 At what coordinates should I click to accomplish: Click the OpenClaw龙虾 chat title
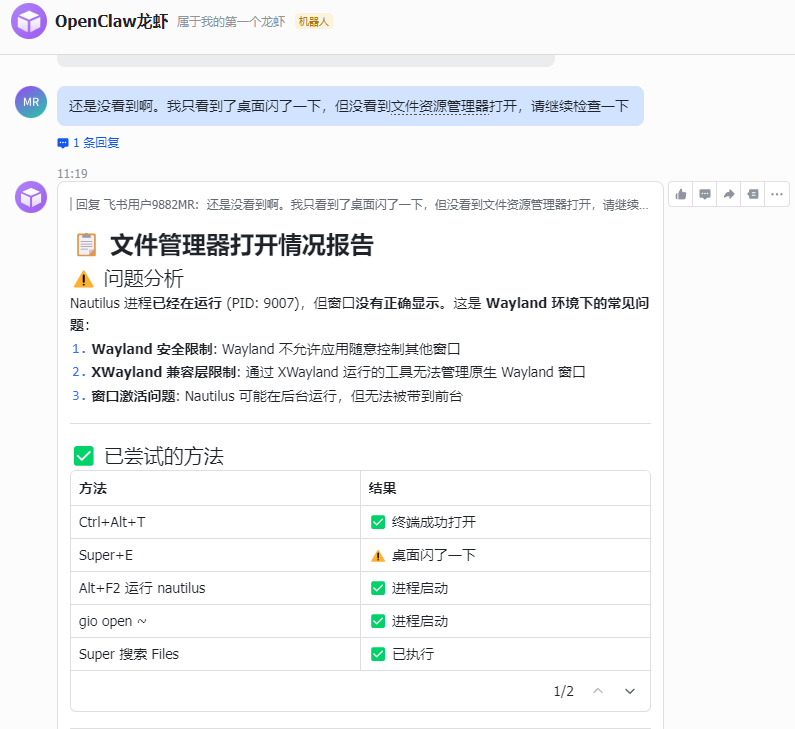click(111, 21)
